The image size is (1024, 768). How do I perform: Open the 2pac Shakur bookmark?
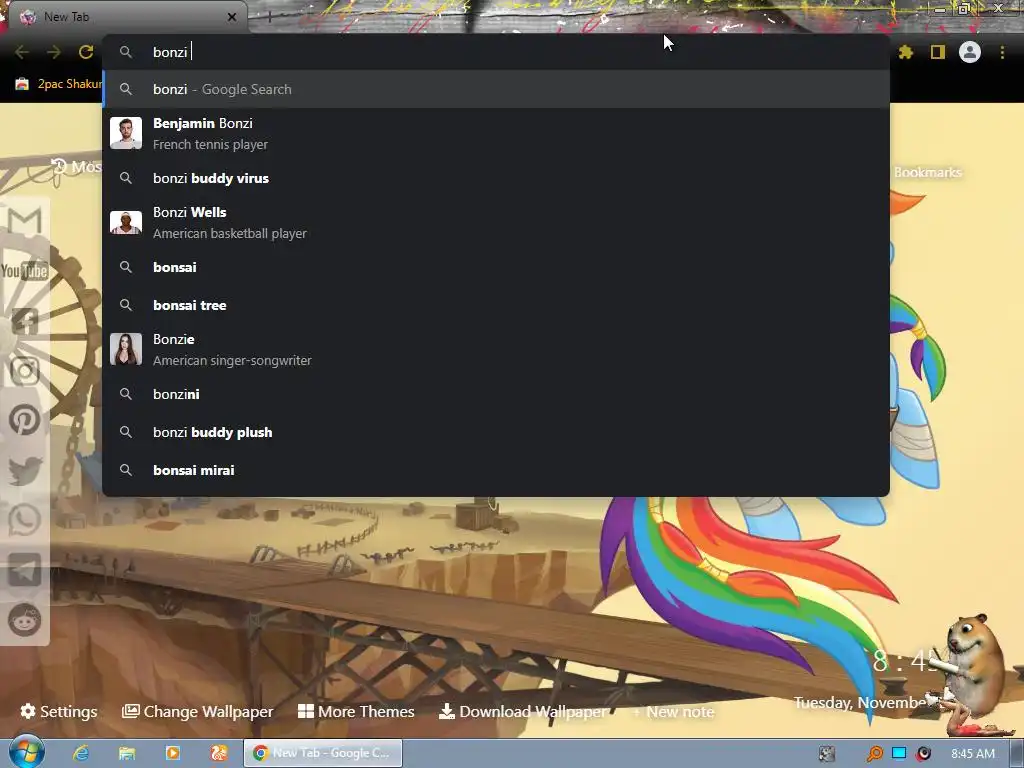(60, 84)
